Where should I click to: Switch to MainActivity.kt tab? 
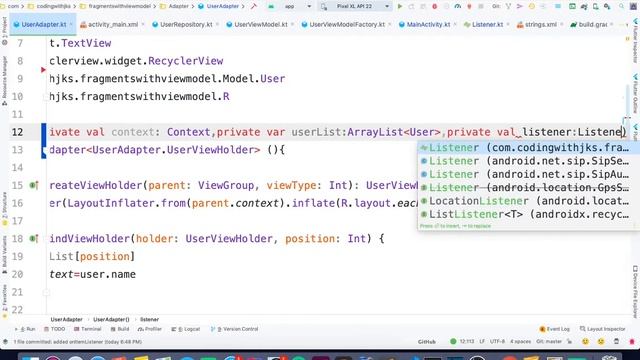(428, 24)
